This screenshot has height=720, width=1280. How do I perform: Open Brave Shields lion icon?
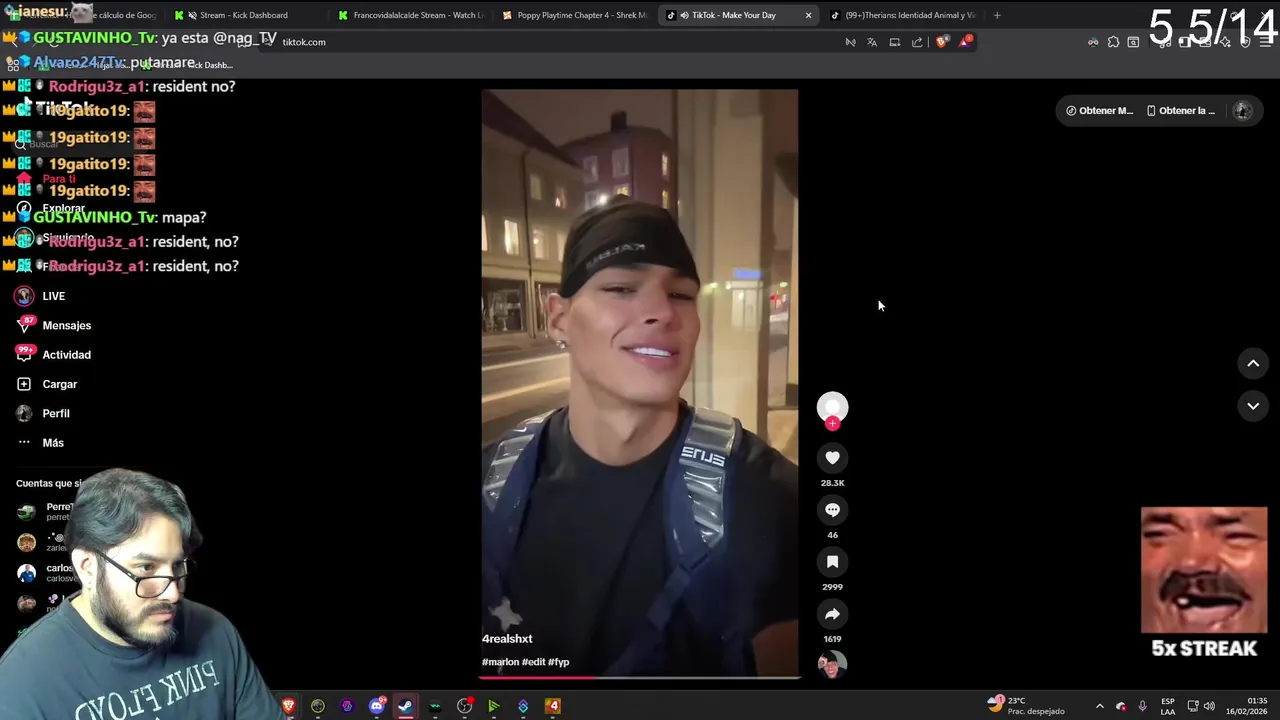point(942,42)
